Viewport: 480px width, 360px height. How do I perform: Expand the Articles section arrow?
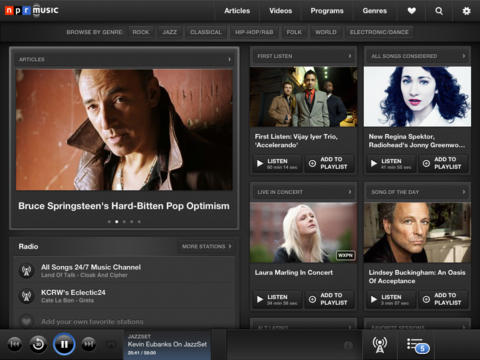tap(229, 60)
